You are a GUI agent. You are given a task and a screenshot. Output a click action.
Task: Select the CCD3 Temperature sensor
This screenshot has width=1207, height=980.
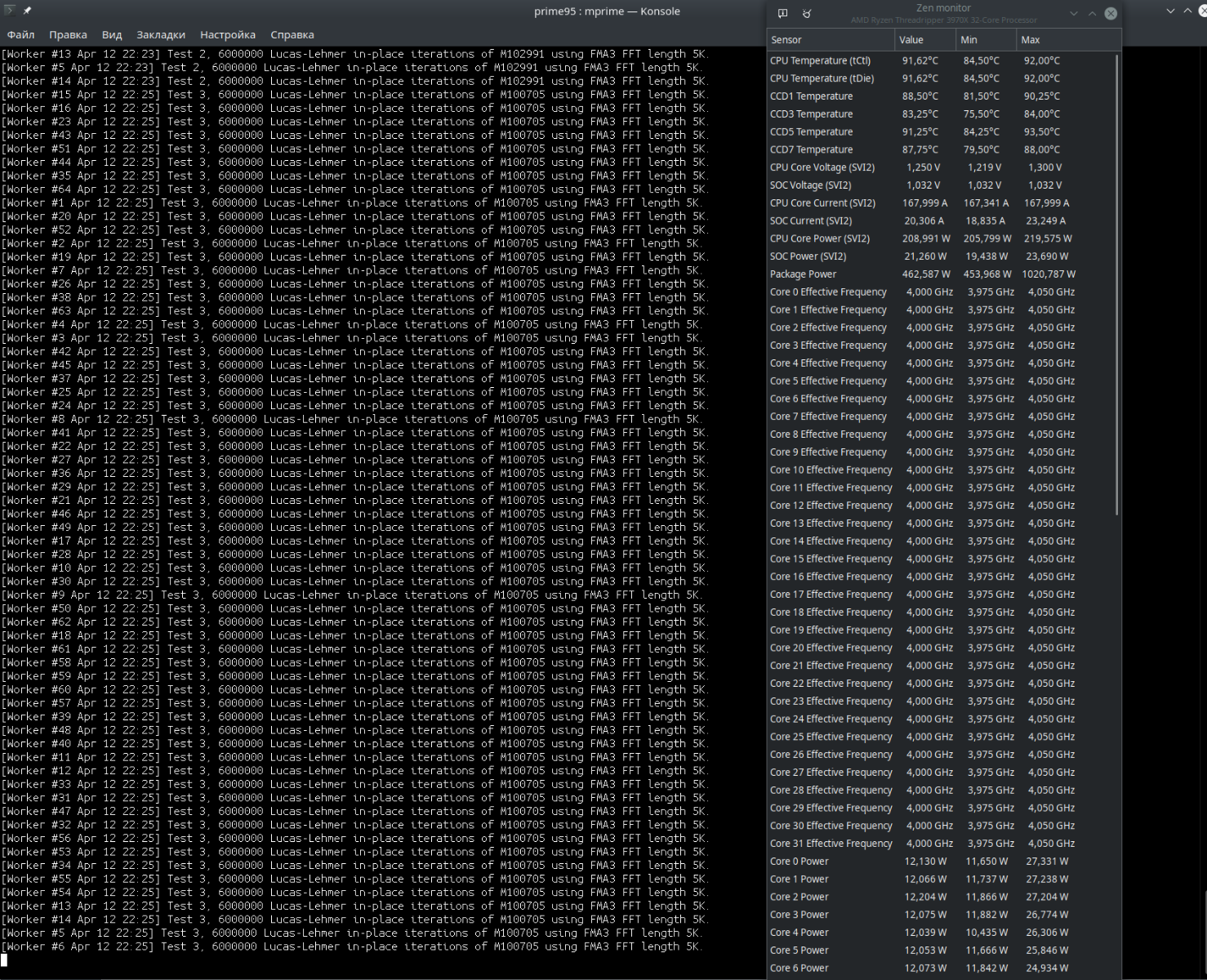pos(941,114)
